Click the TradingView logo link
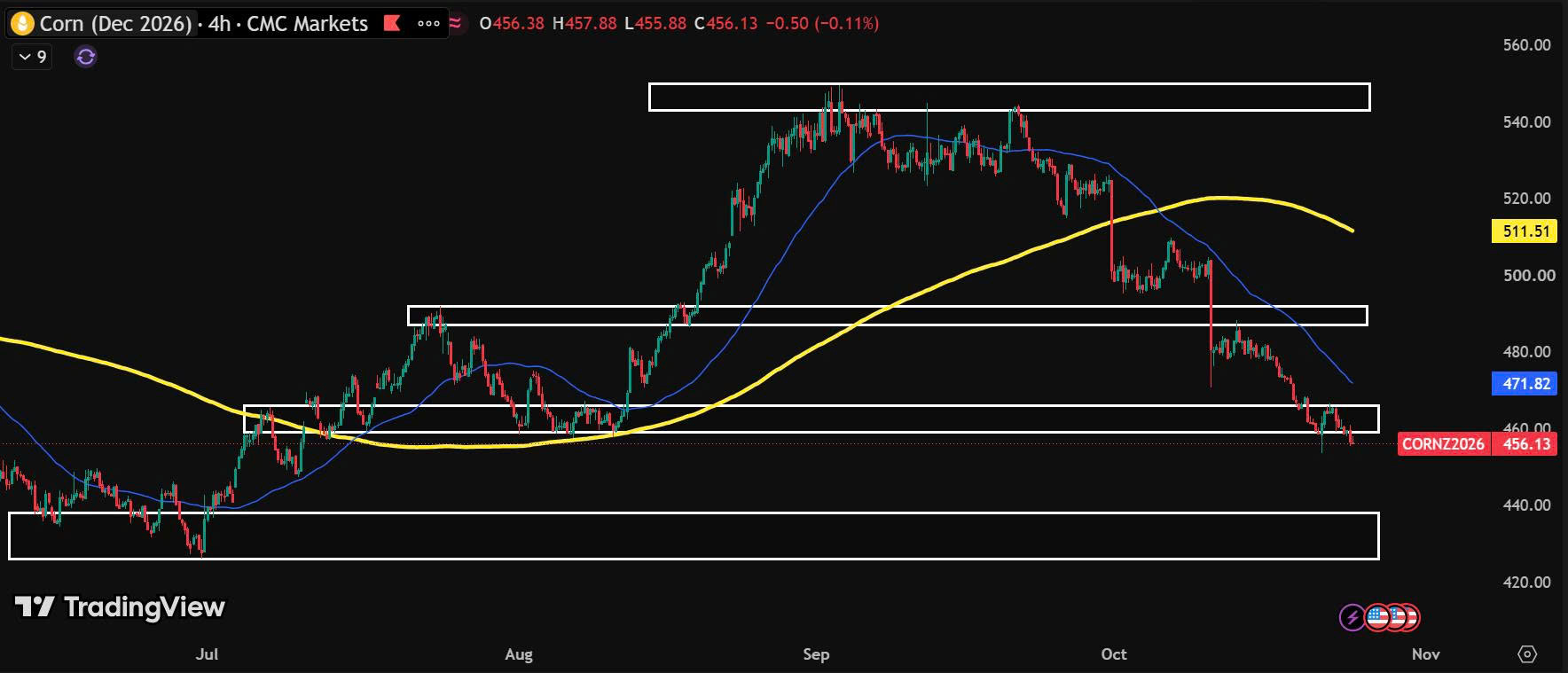The width and height of the screenshot is (1568, 673). 120,606
